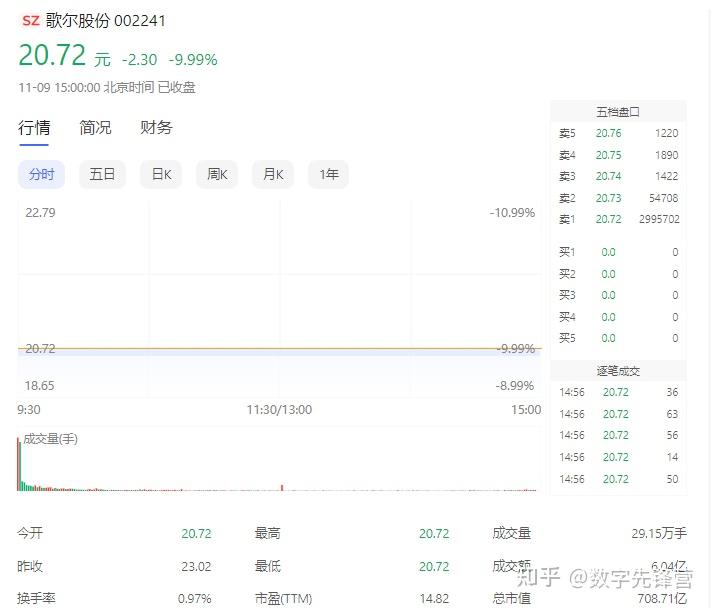Click the current price 20.72 元

pyautogui.click(x=64, y=55)
